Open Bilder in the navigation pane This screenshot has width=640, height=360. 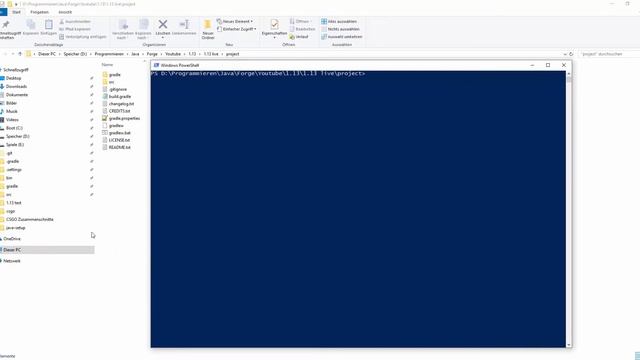[x=11, y=103]
